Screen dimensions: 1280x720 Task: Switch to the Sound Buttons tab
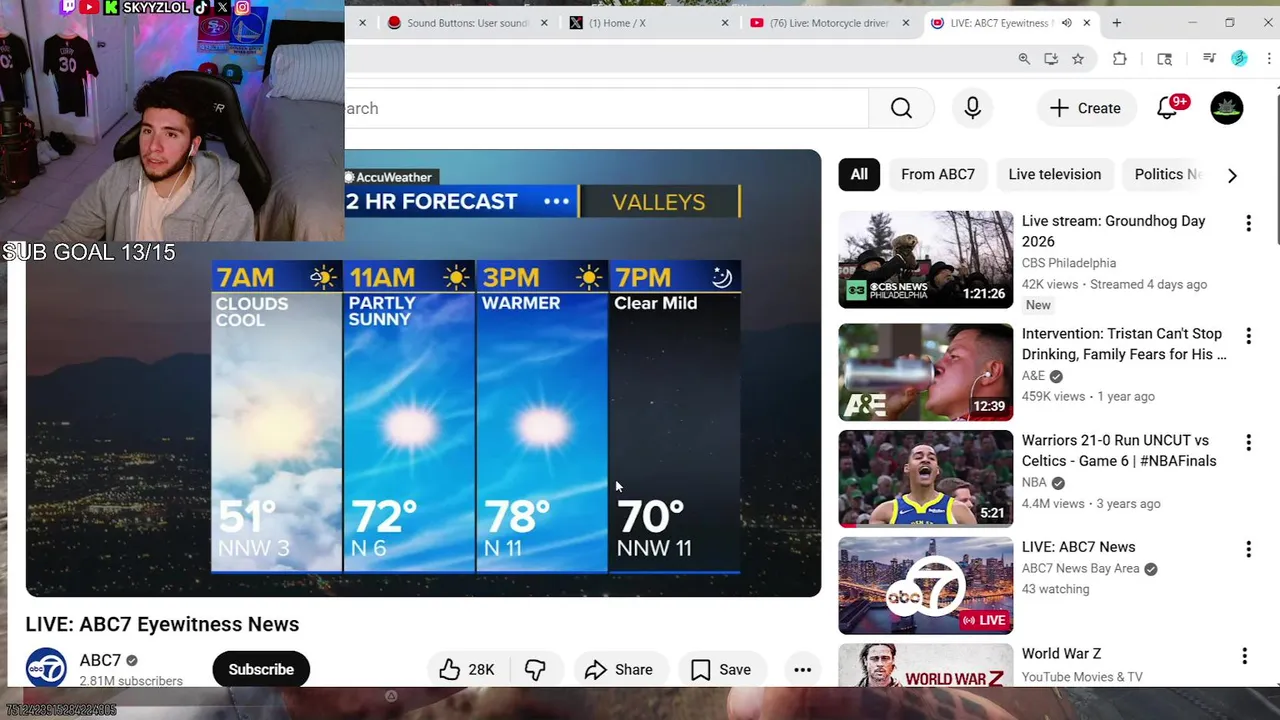(458, 23)
